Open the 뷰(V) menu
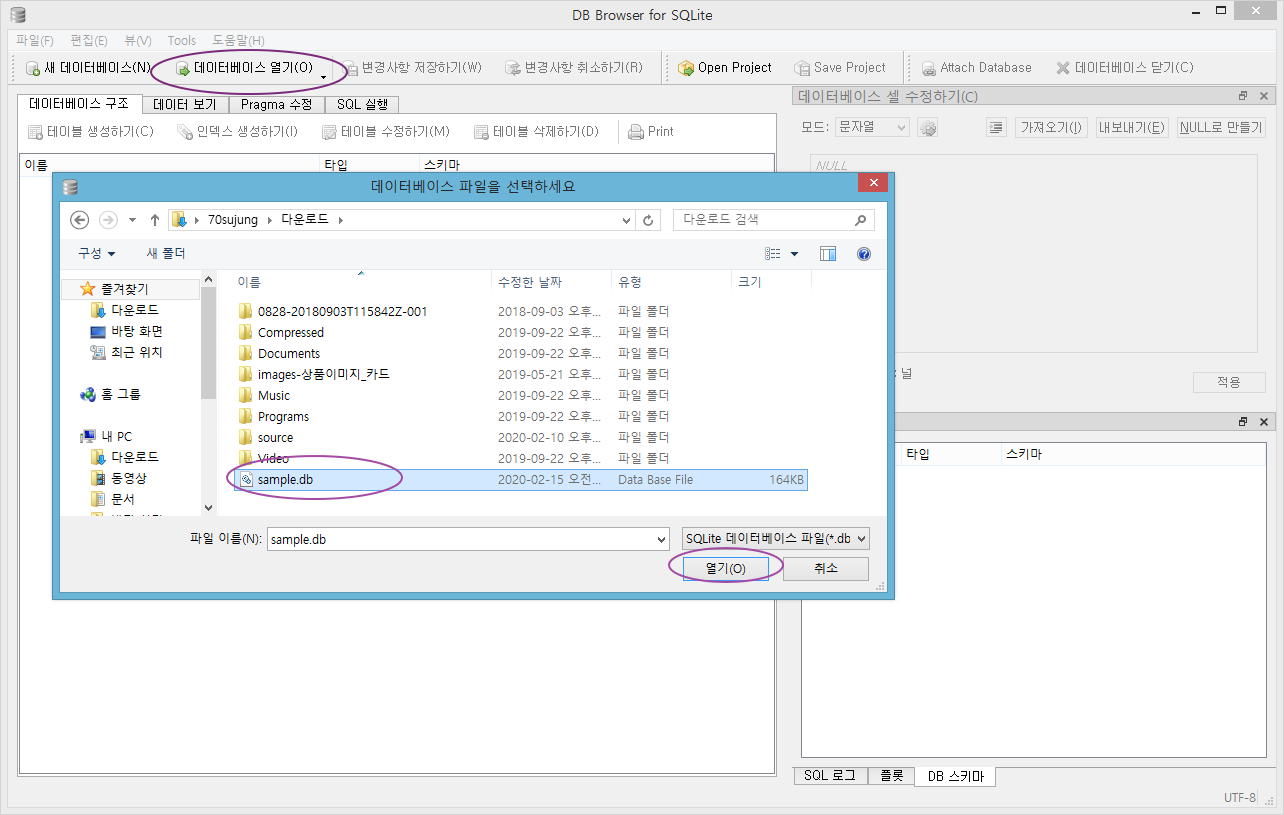 click(138, 40)
